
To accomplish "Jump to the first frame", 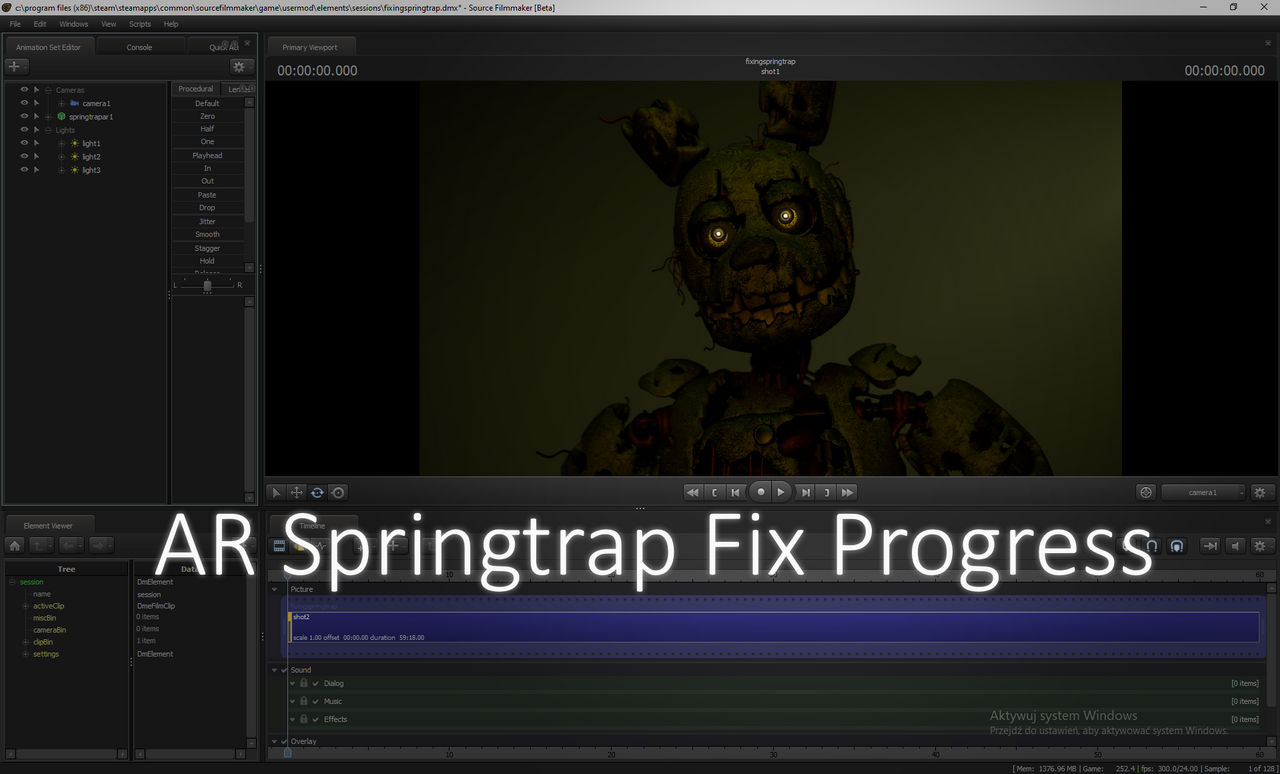I will click(x=692, y=492).
